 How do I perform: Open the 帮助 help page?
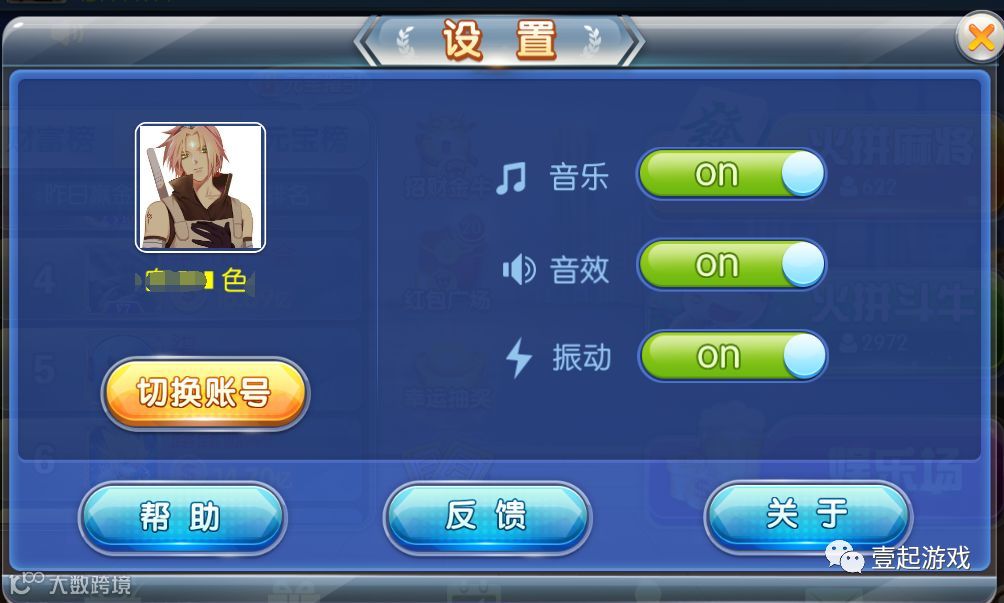pyautogui.click(x=182, y=517)
